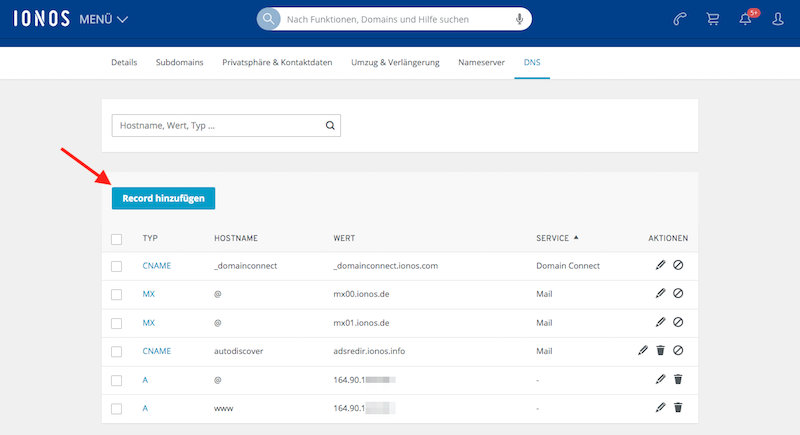Disable the autodiscover record
Image resolution: width=800 pixels, height=435 pixels.
pos(678,350)
